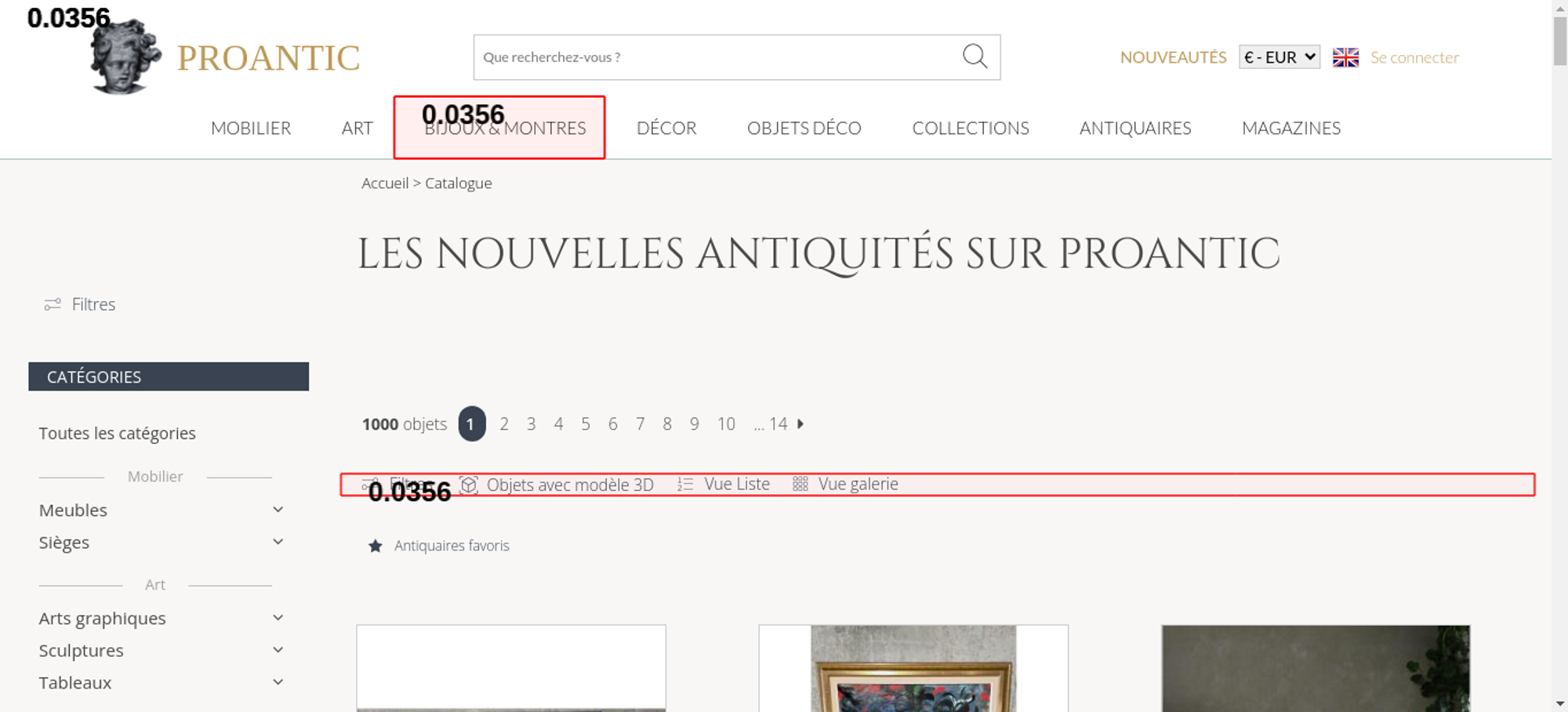This screenshot has height=712, width=1568.
Task: Open the Mobilier menu
Action: click(x=251, y=128)
